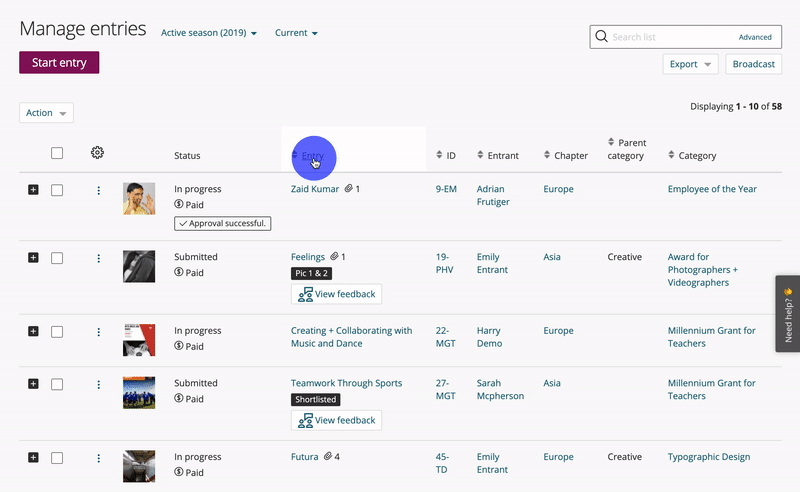Sort by ID using its sort arrows

click(439, 155)
